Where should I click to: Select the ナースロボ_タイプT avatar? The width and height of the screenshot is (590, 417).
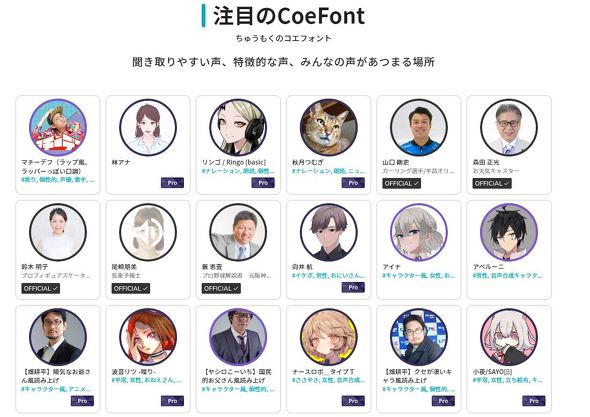pyautogui.click(x=328, y=337)
